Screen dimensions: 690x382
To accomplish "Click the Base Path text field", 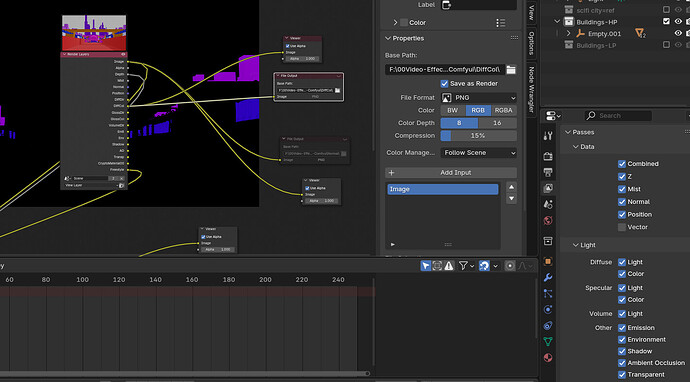I will pos(444,70).
